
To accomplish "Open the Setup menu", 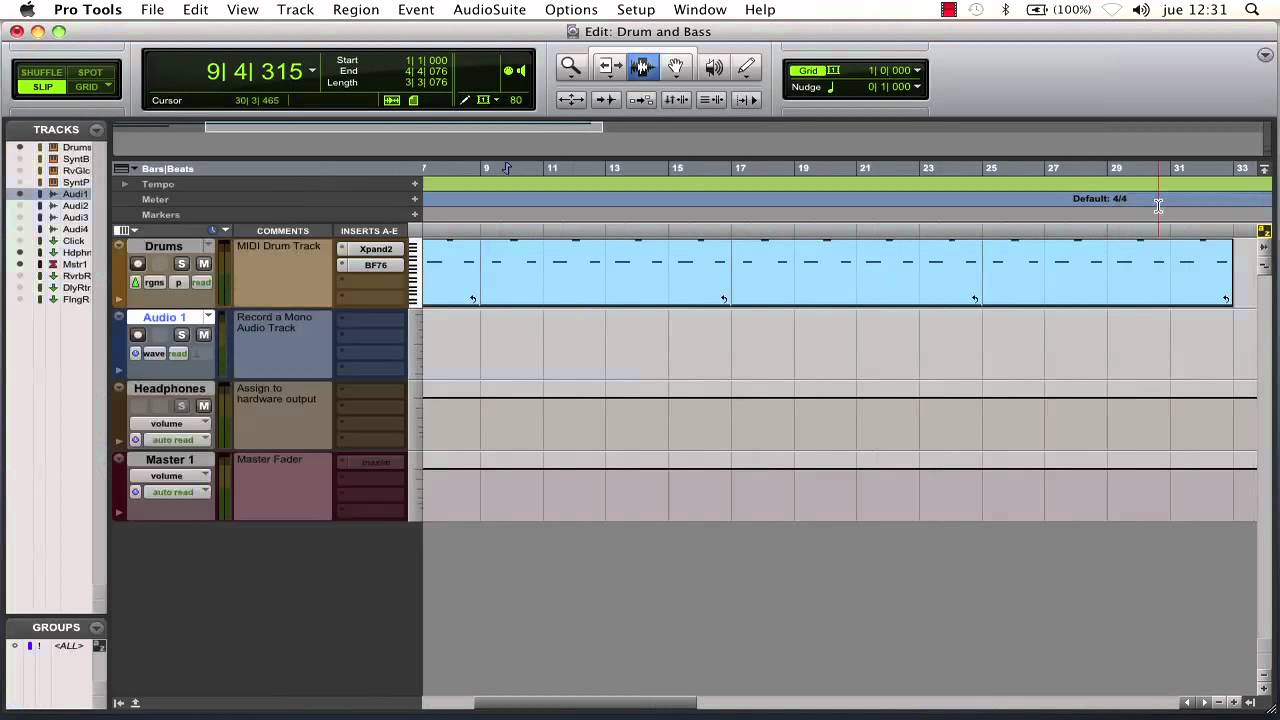I will coord(636,10).
